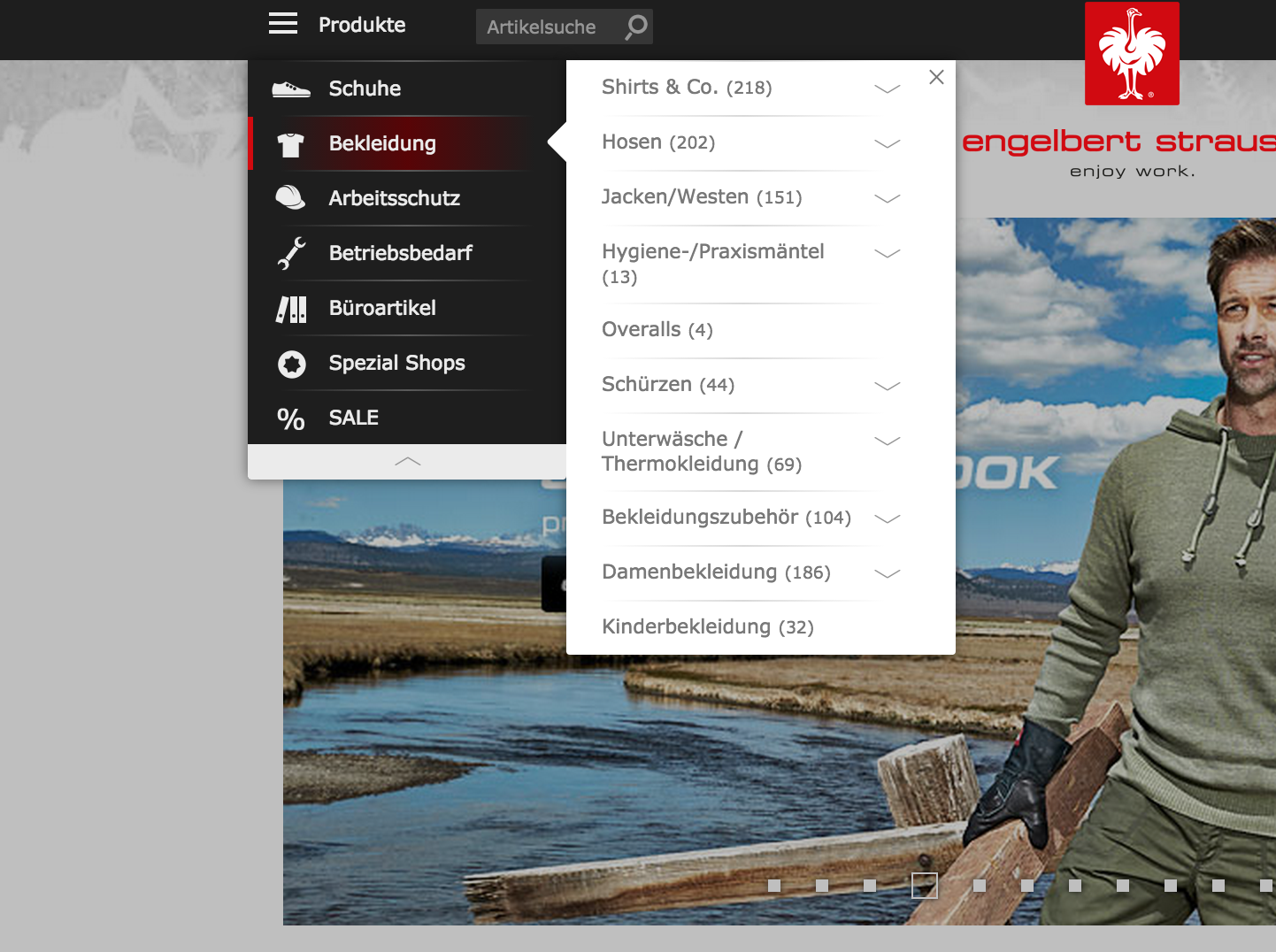
Task: Select the Bekleidung menu category
Action: (382, 143)
